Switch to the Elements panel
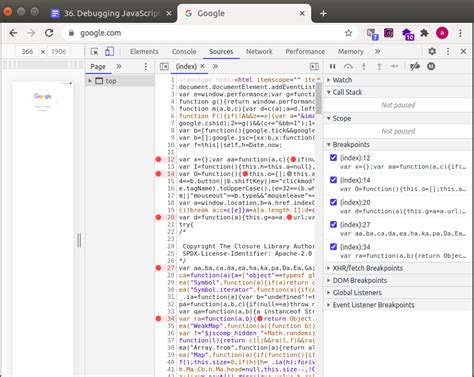Image resolution: width=474 pixels, height=377 pixels. [144, 52]
